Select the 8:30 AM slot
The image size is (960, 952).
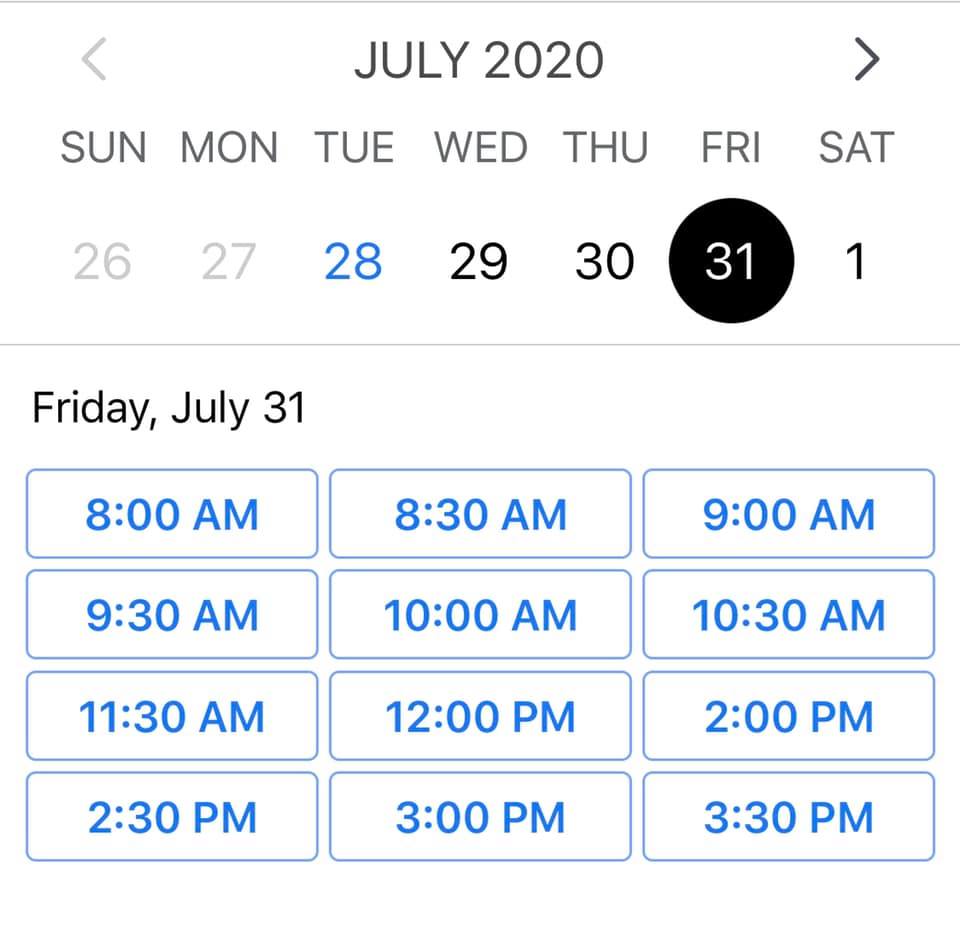480,514
